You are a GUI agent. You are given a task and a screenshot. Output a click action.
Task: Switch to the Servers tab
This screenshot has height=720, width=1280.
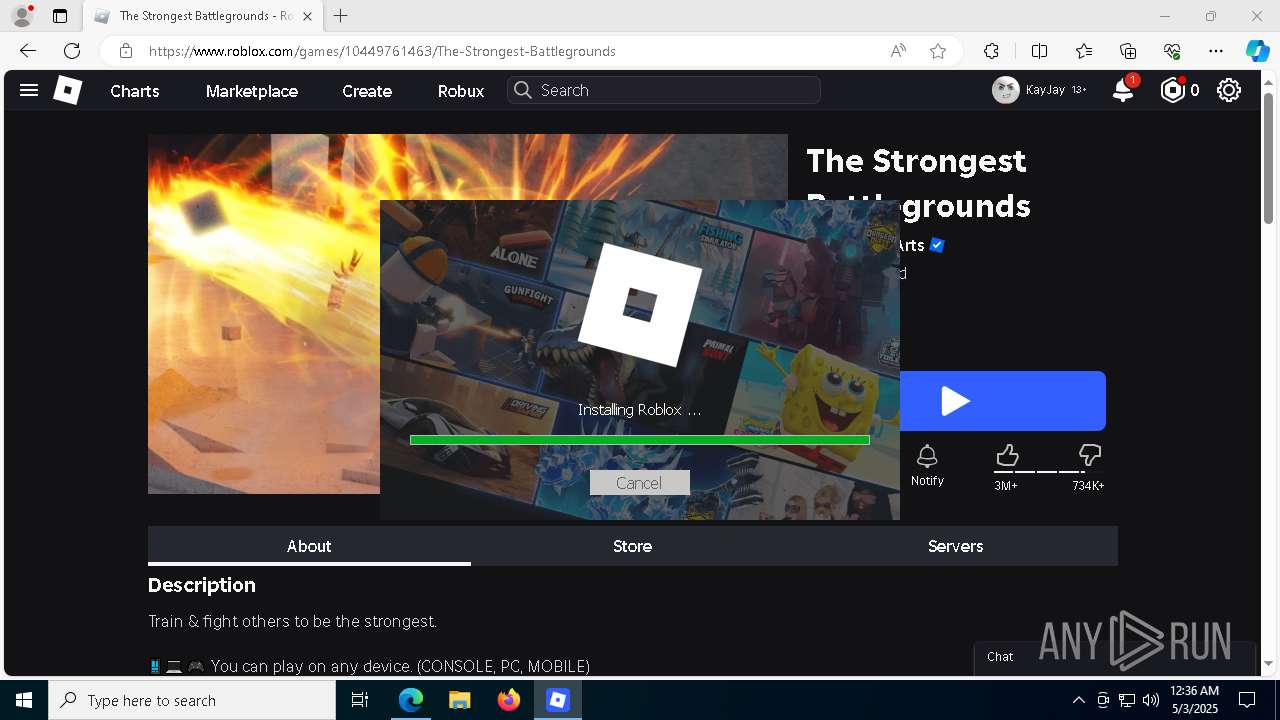click(x=955, y=546)
